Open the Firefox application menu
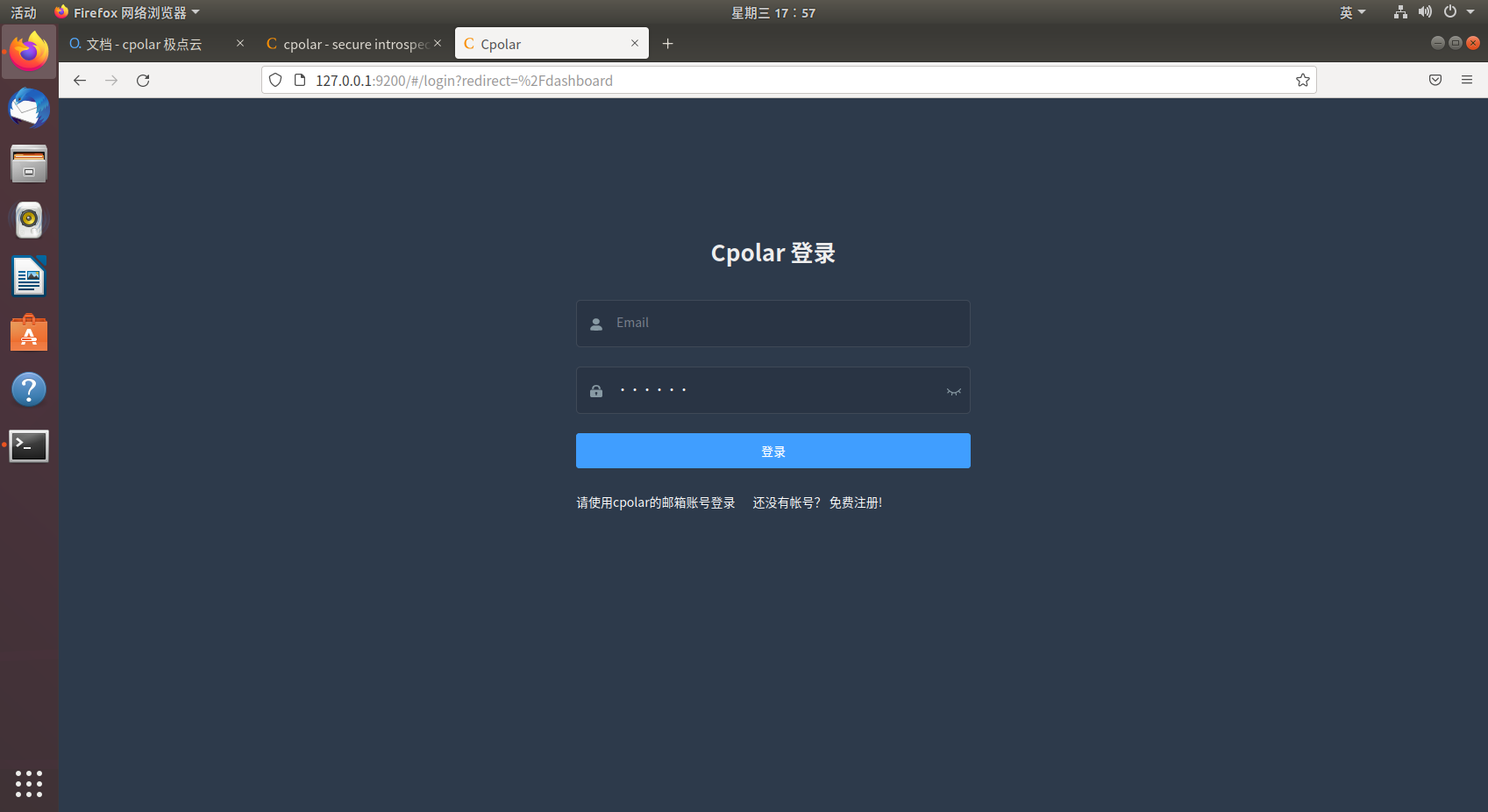 1467,81
